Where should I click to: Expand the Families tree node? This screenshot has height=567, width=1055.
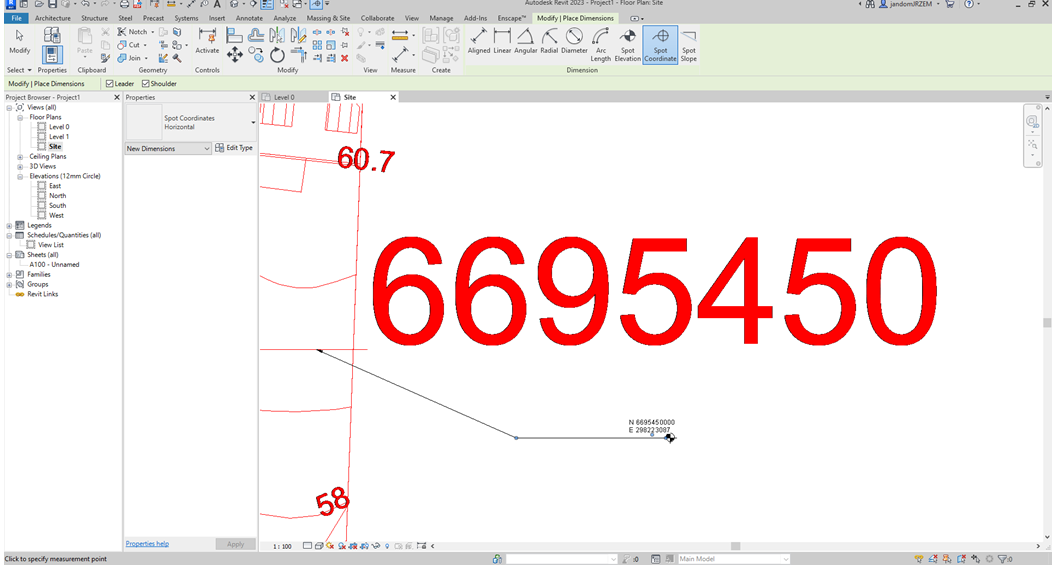coord(9,275)
